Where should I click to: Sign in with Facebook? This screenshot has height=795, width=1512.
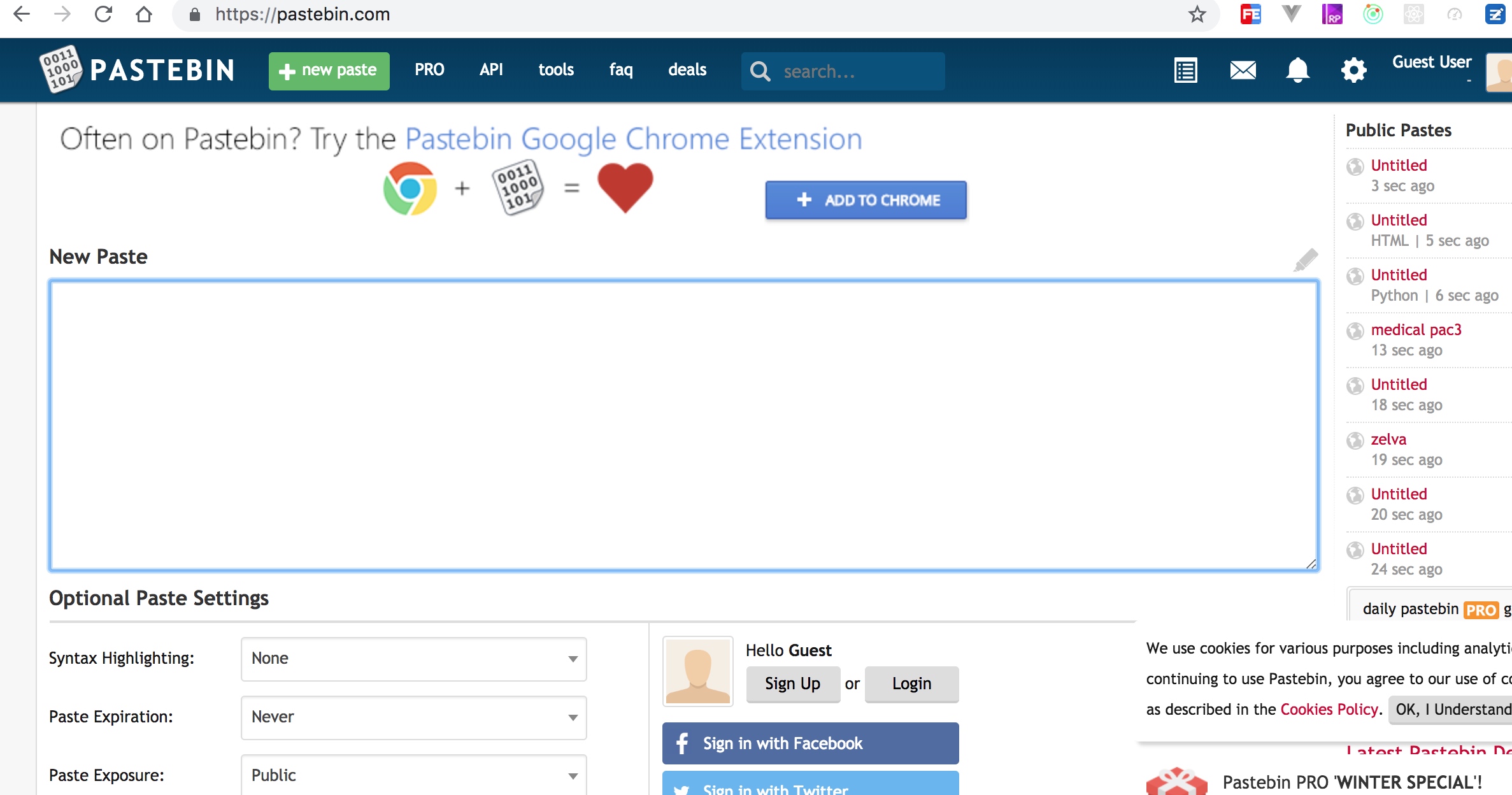click(x=810, y=743)
